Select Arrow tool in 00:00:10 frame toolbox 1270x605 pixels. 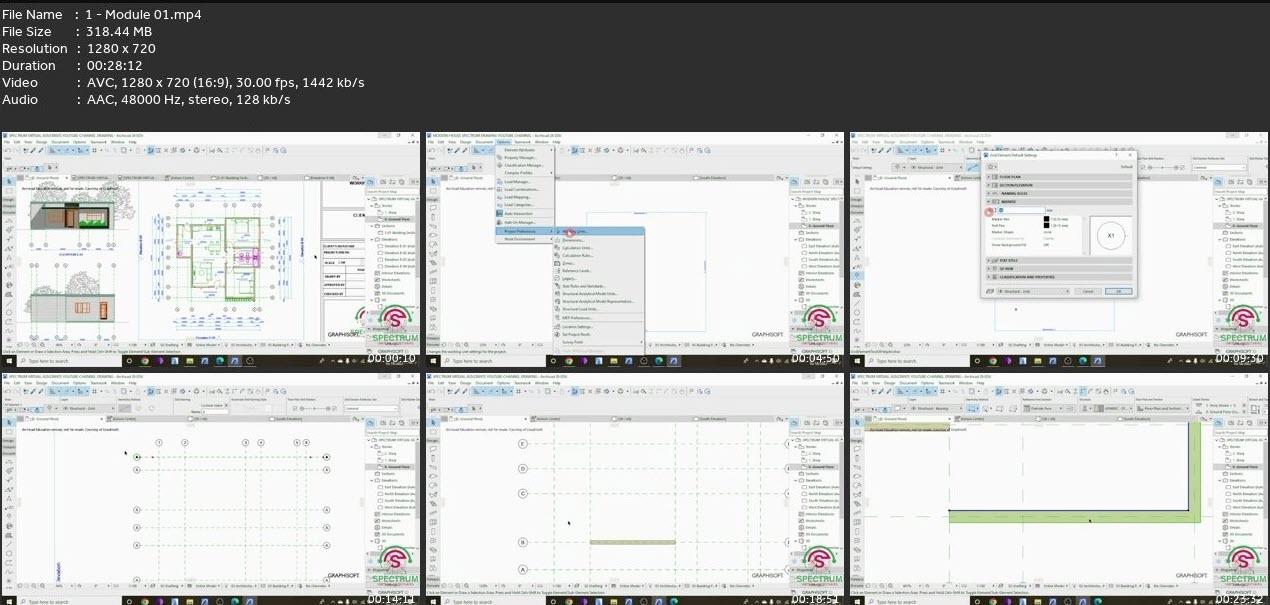(x=9, y=181)
